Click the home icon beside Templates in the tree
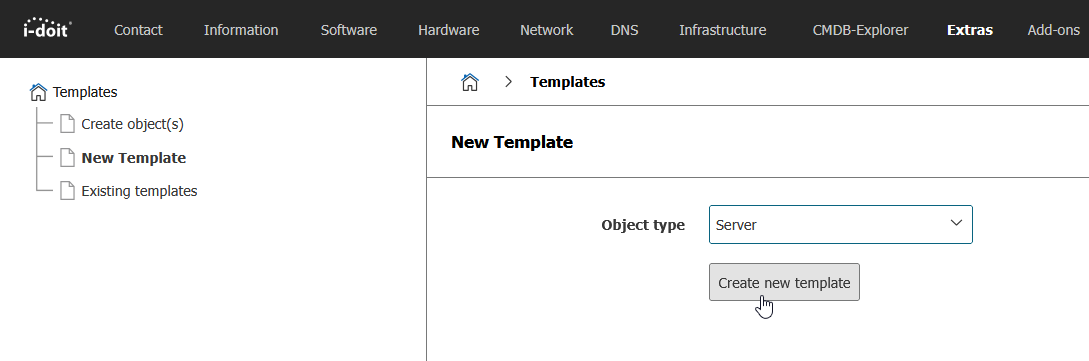 (39, 92)
